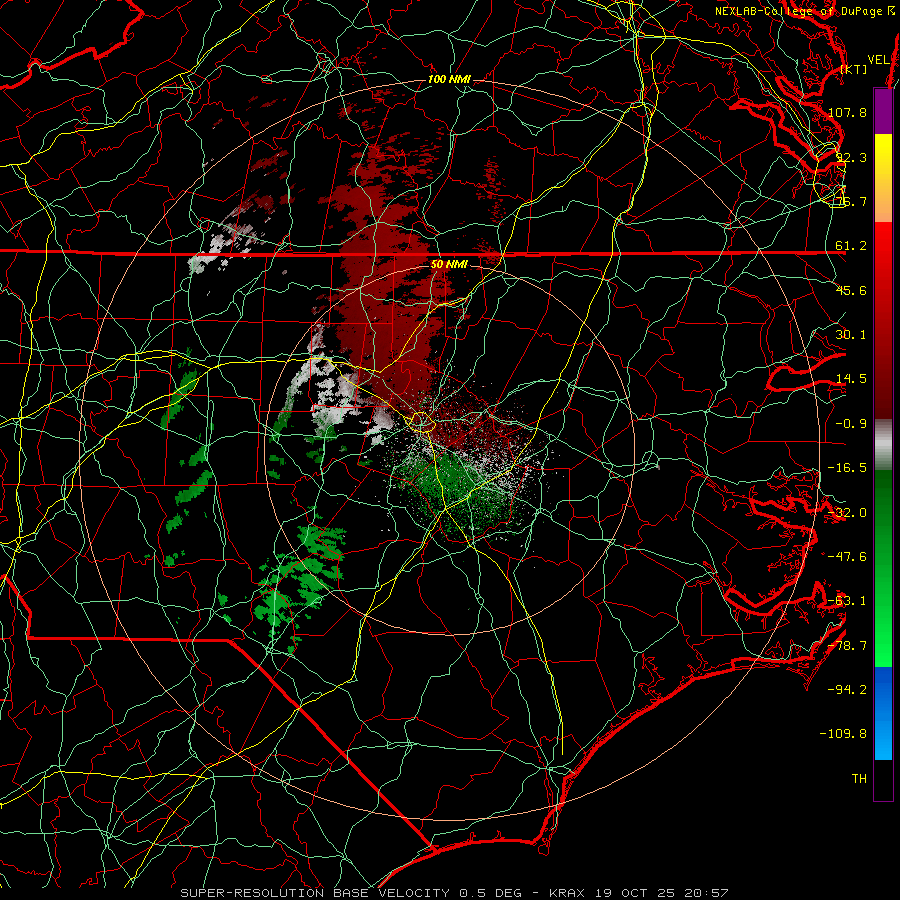Click the -63.1 scale value
The width and height of the screenshot is (900, 900).
click(847, 601)
